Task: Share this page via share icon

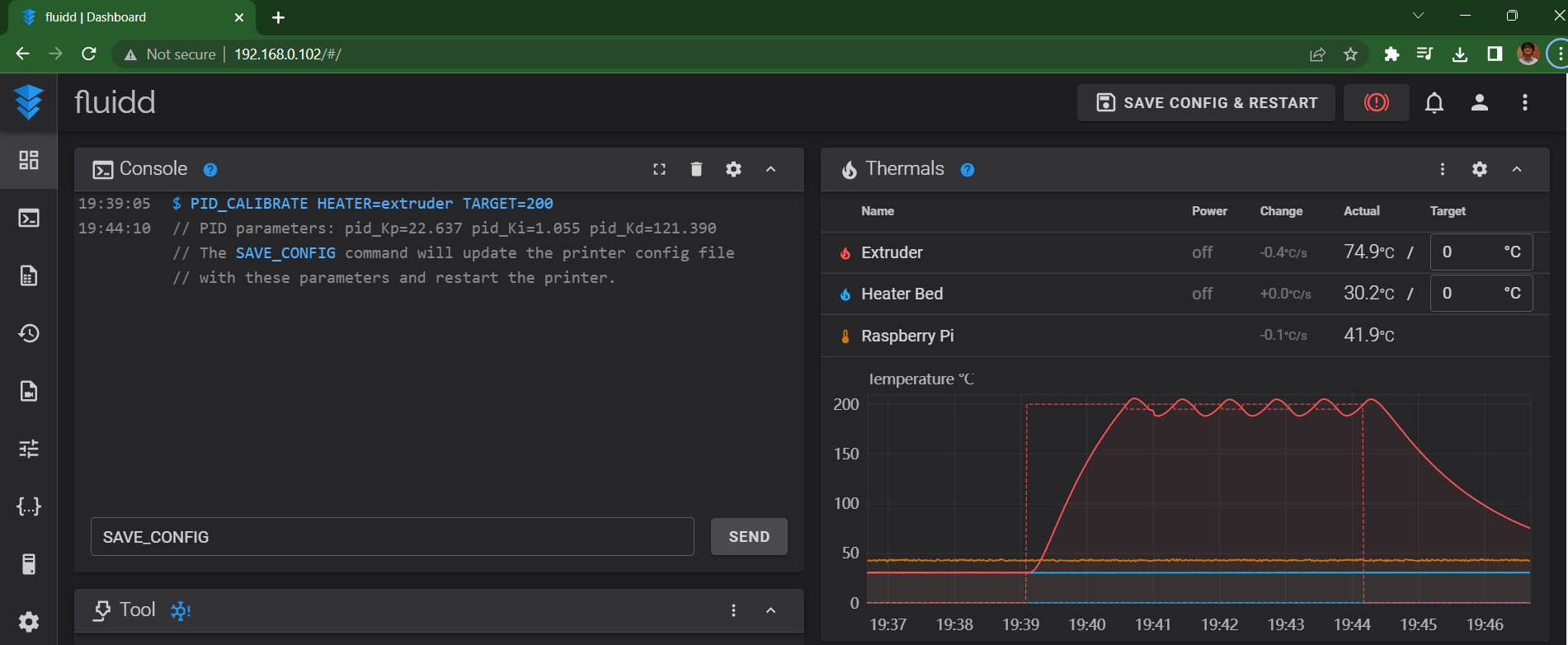Action: click(1317, 54)
